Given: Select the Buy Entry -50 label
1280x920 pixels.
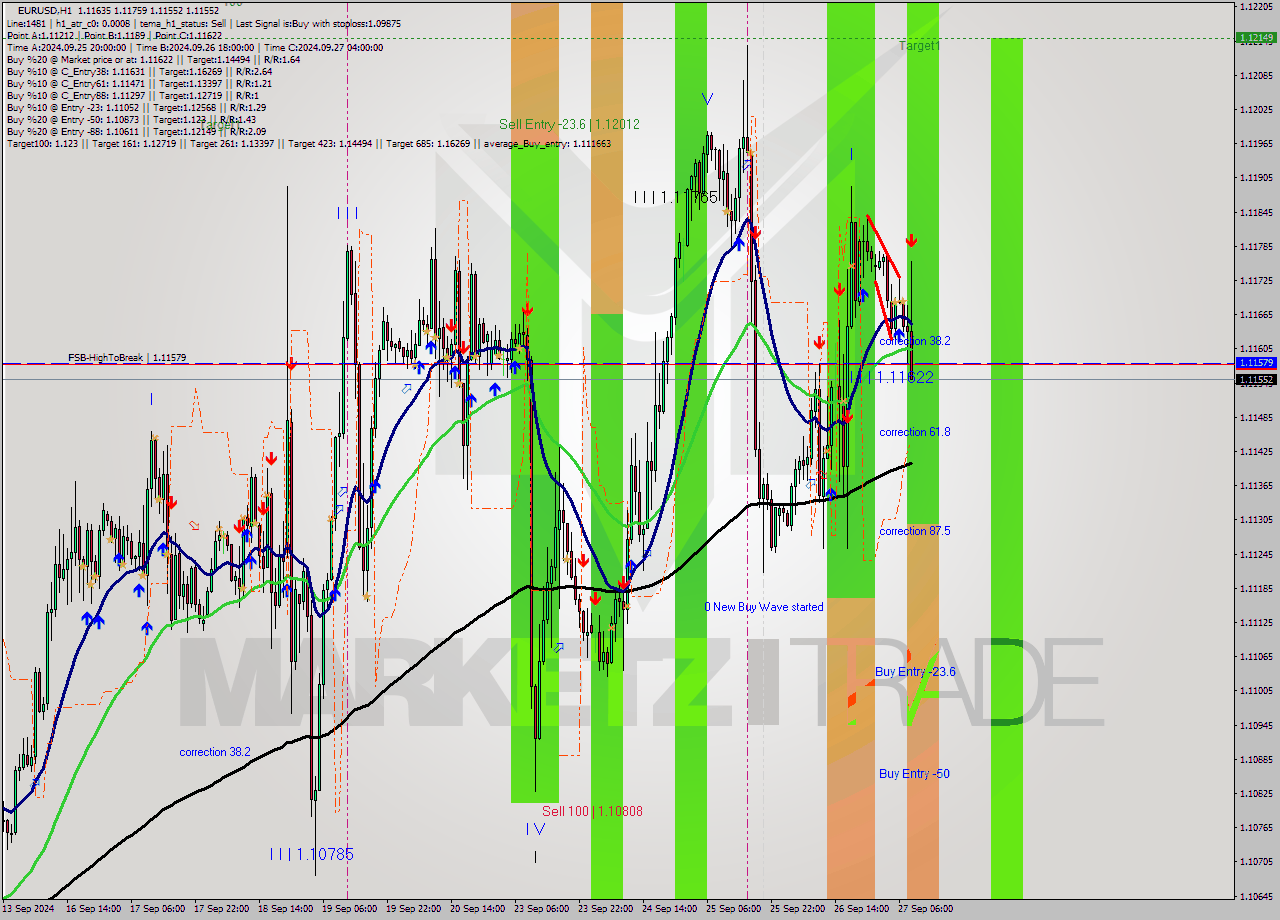Looking at the screenshot, I should (913, 773).
